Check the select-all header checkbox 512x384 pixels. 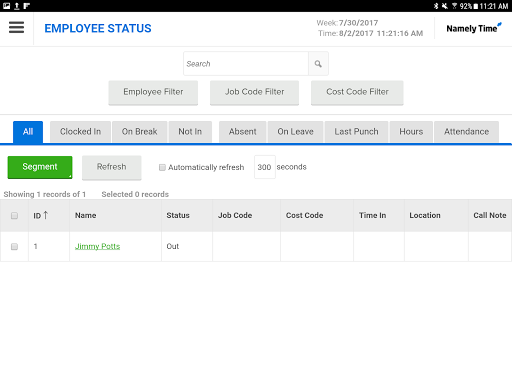pyautogui.click(x=14, y=216)
